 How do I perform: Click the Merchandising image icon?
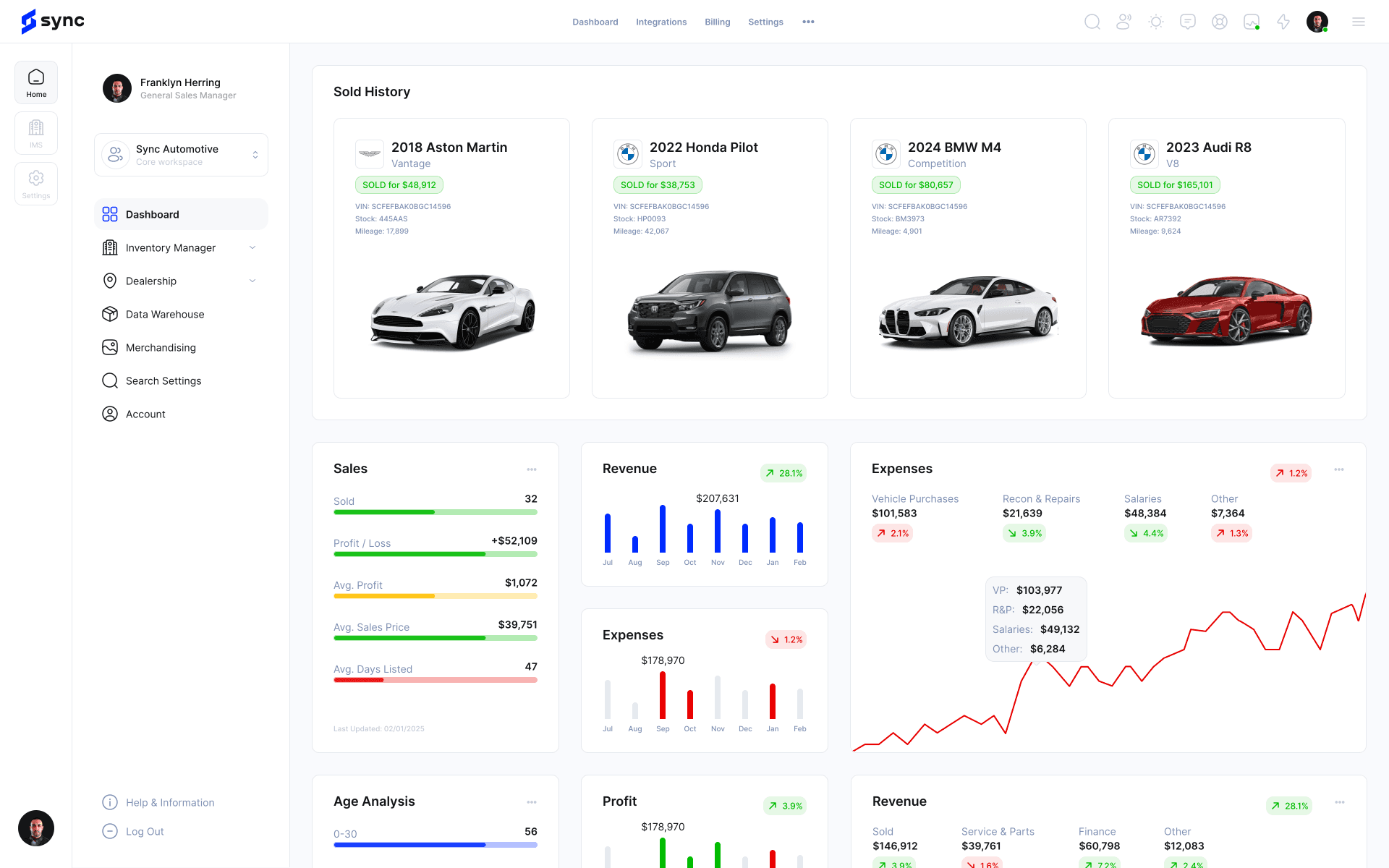(x=110, y=347)
